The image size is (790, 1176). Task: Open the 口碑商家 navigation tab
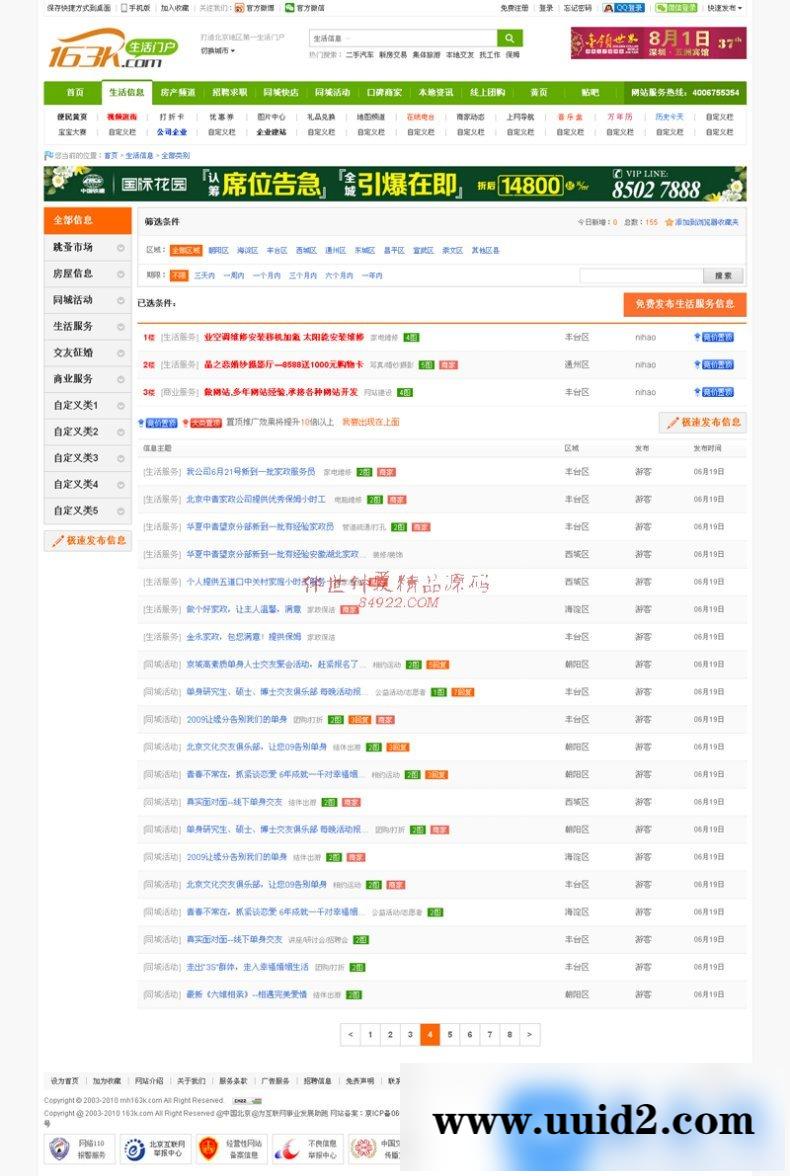point(384,92)
